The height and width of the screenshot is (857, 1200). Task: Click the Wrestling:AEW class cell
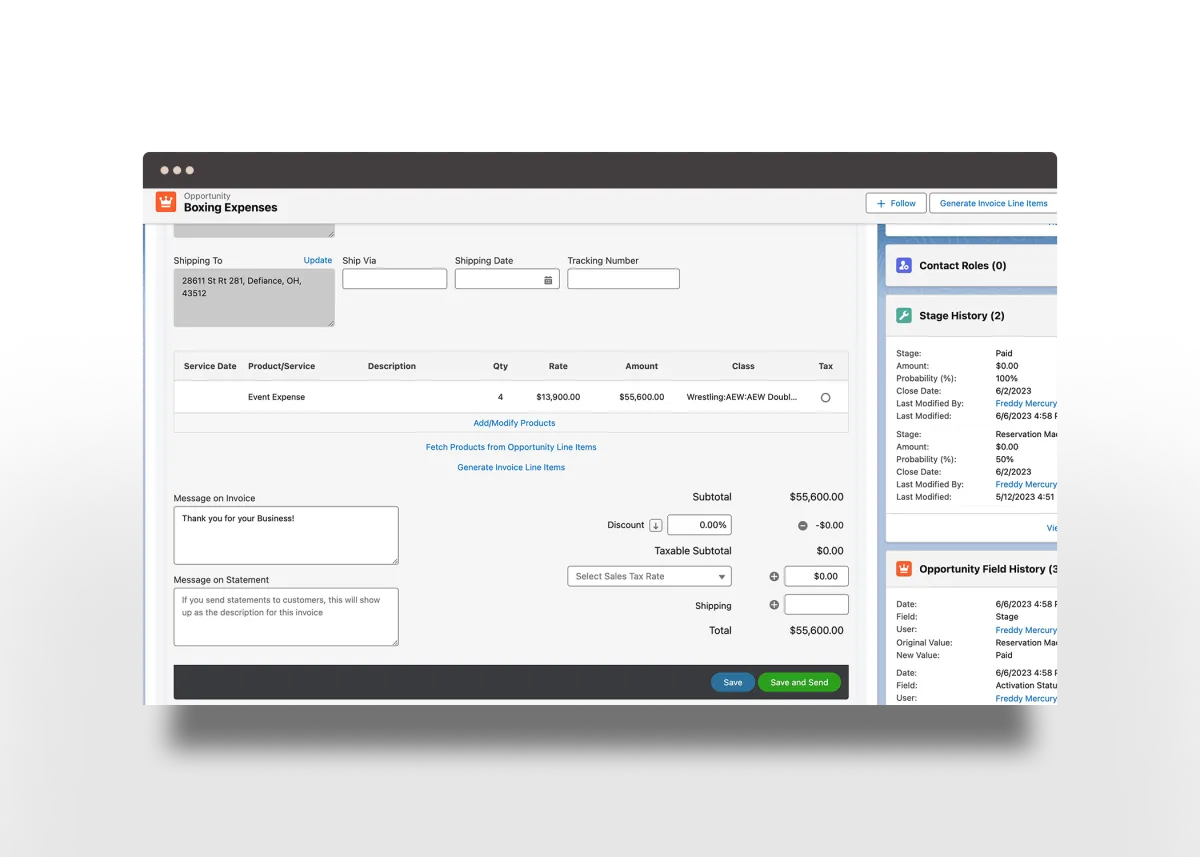[x=742, y=397]
